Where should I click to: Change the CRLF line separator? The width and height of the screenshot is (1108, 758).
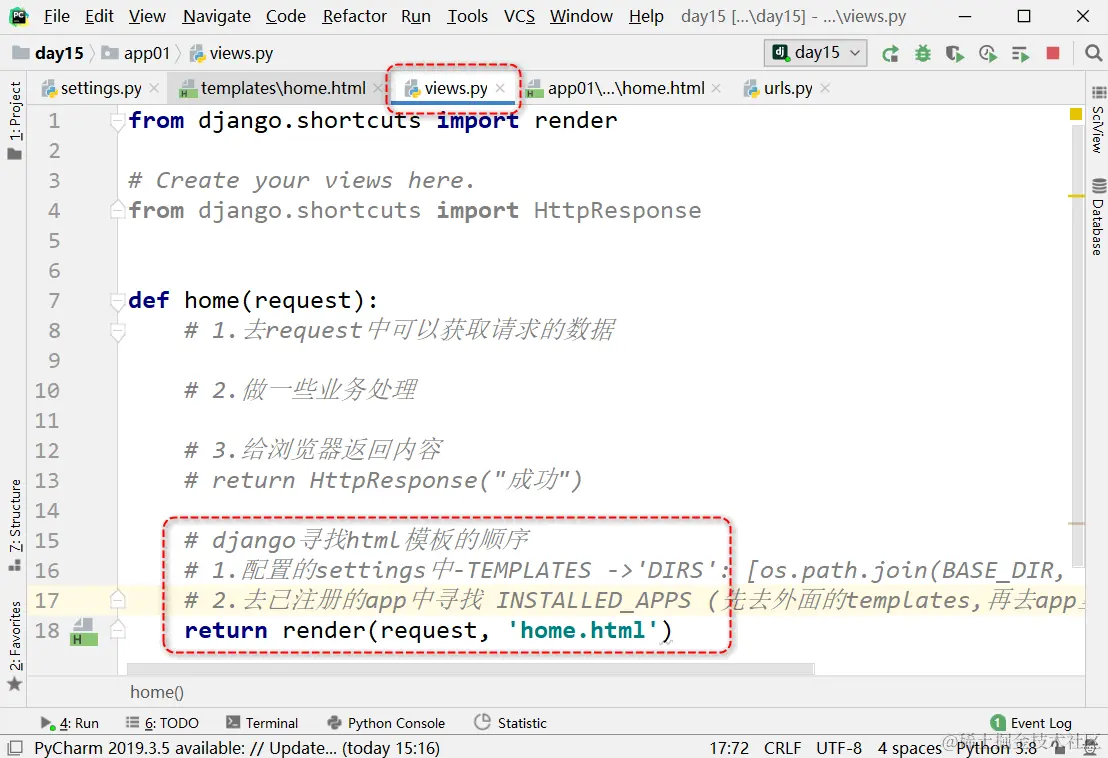coord(782,747)
